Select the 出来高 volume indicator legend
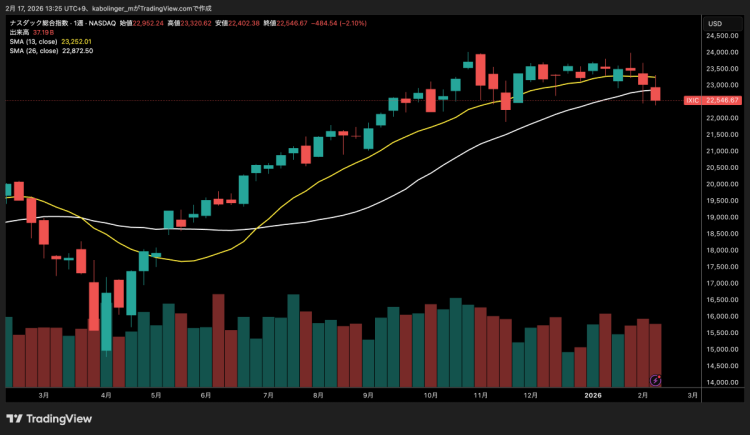Screen dimensions: 750x435 click(x=18, y=32)
